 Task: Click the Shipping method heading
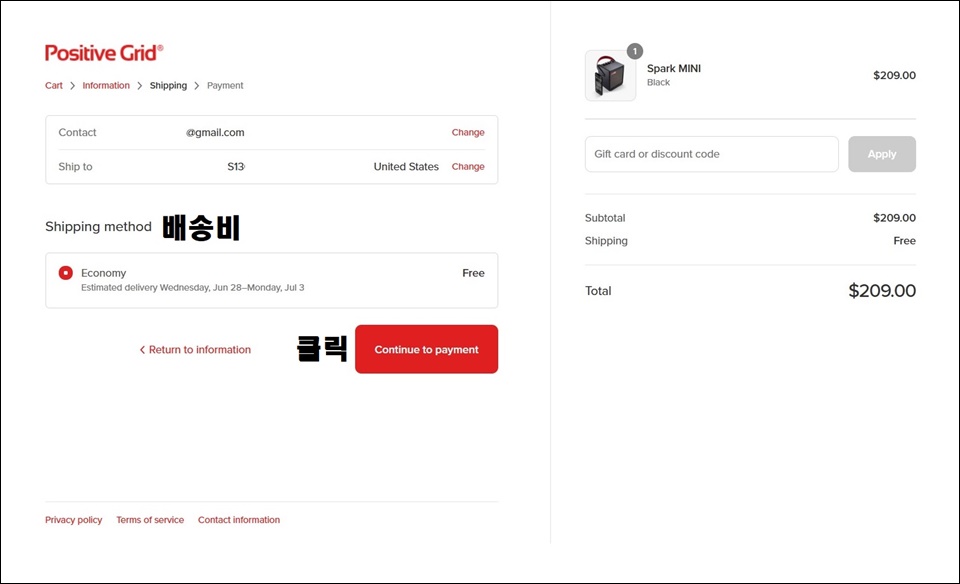click(98, 226)
